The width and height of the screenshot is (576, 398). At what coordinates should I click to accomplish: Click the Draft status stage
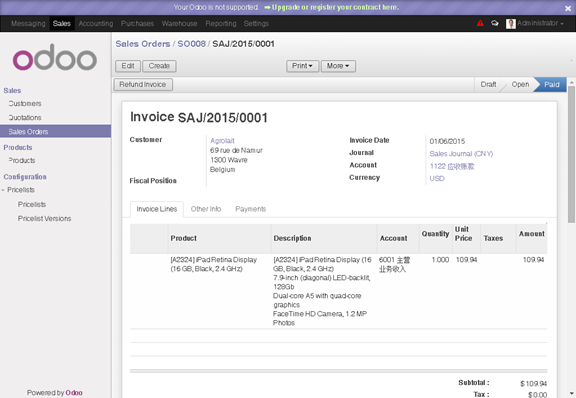(488, 85)
